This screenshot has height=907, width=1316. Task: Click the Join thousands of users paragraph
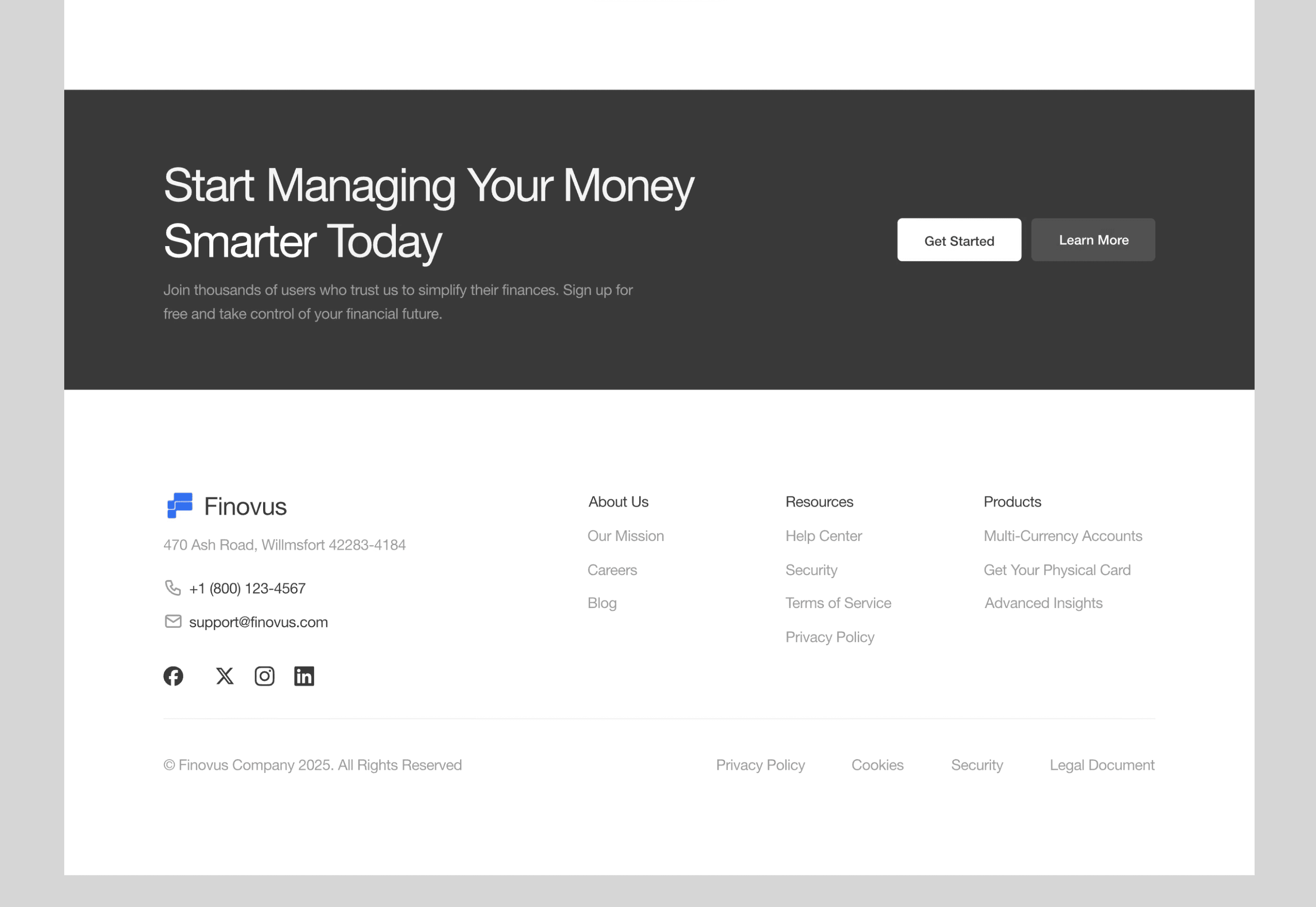tap(398, 302)
